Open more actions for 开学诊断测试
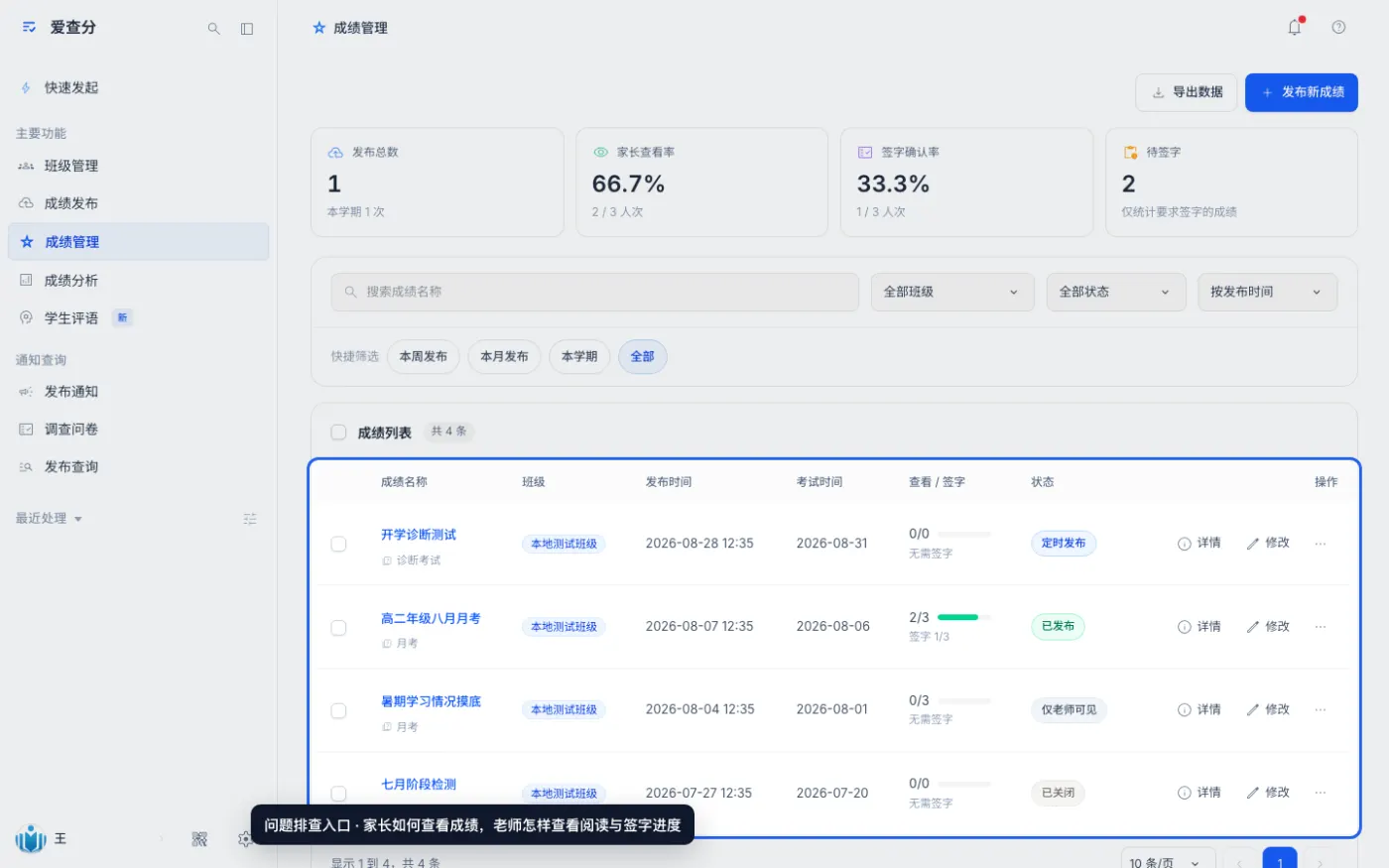This screenshot has height=868, width=1389. [x=1321, y=544]
